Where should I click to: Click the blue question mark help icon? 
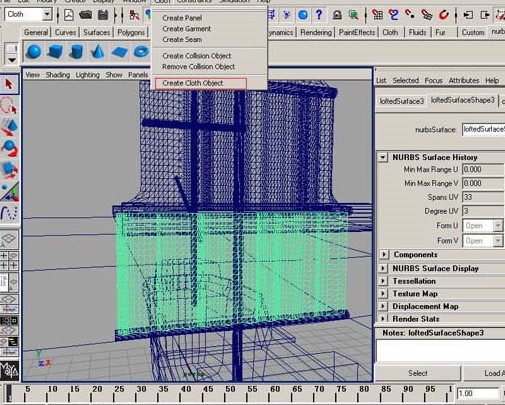[x=319, y=15]
